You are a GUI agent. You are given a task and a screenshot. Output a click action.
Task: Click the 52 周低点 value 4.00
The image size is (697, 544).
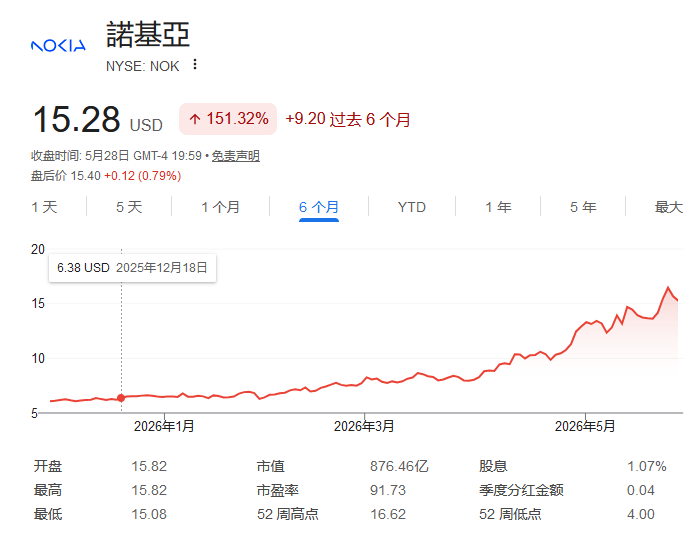[x=641, y=514]
